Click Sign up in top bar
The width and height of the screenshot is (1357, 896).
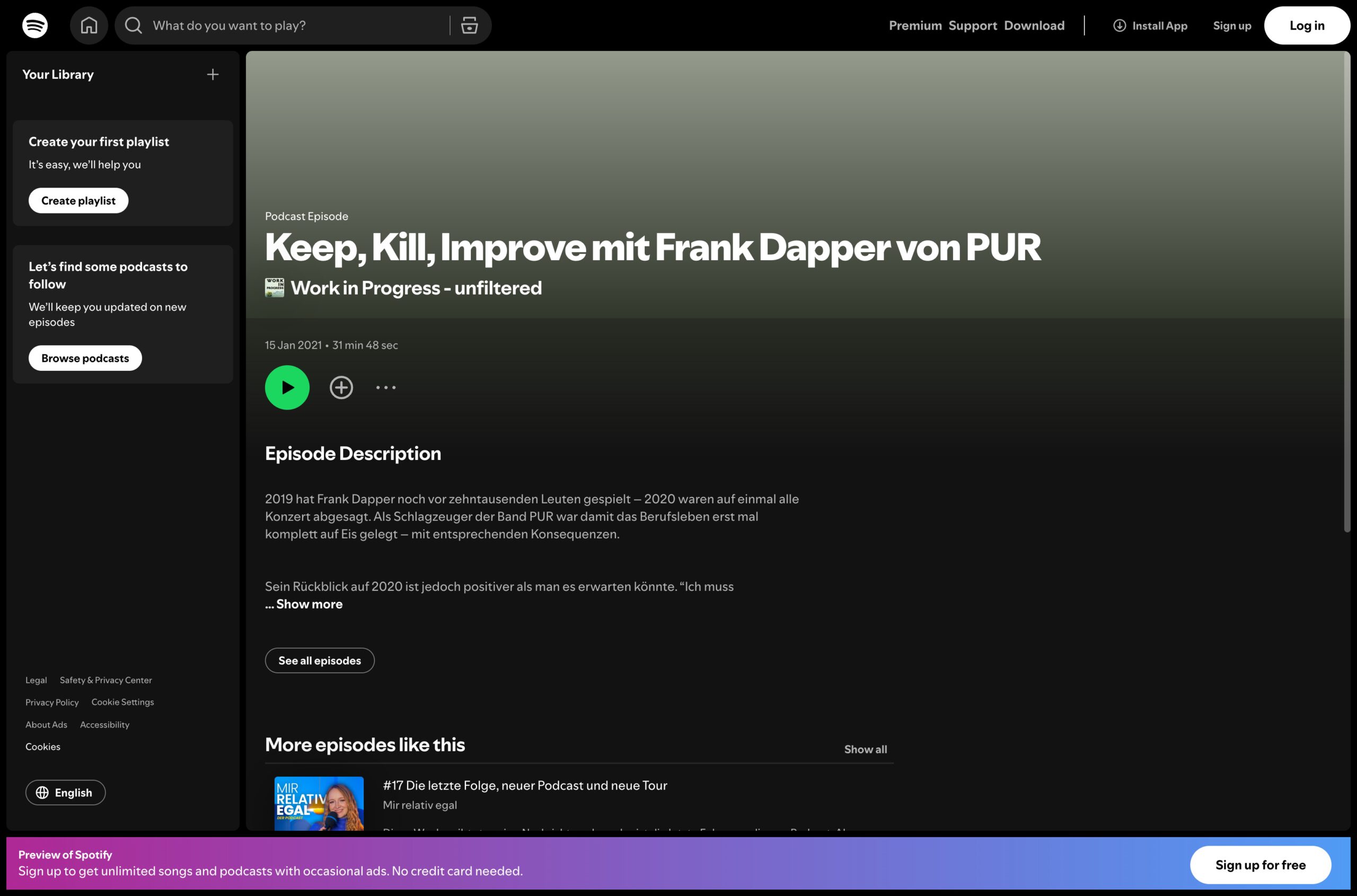1232,26
